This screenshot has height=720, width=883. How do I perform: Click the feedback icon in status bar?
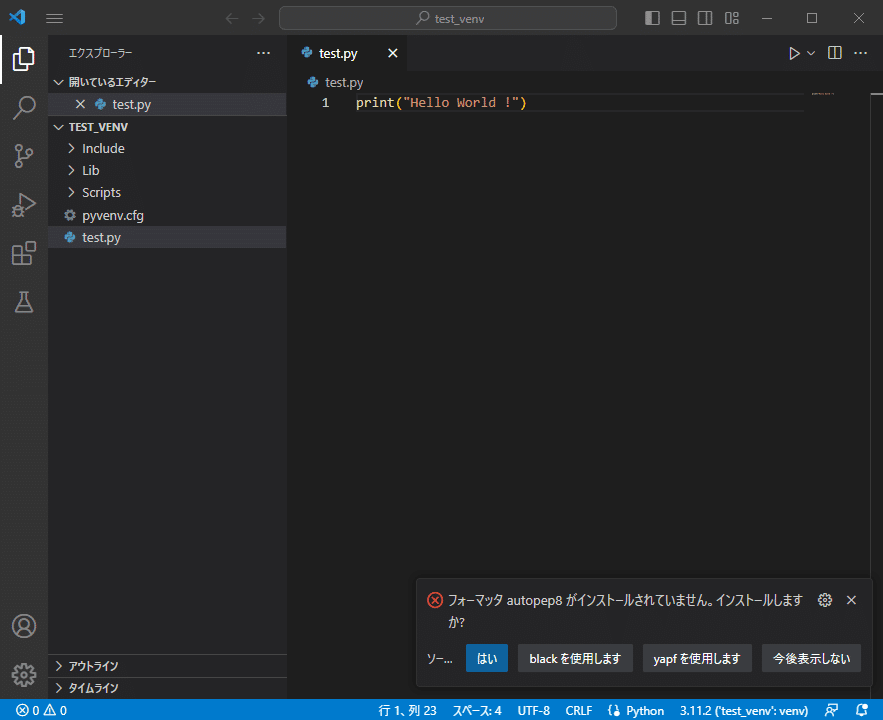[831, 710]
